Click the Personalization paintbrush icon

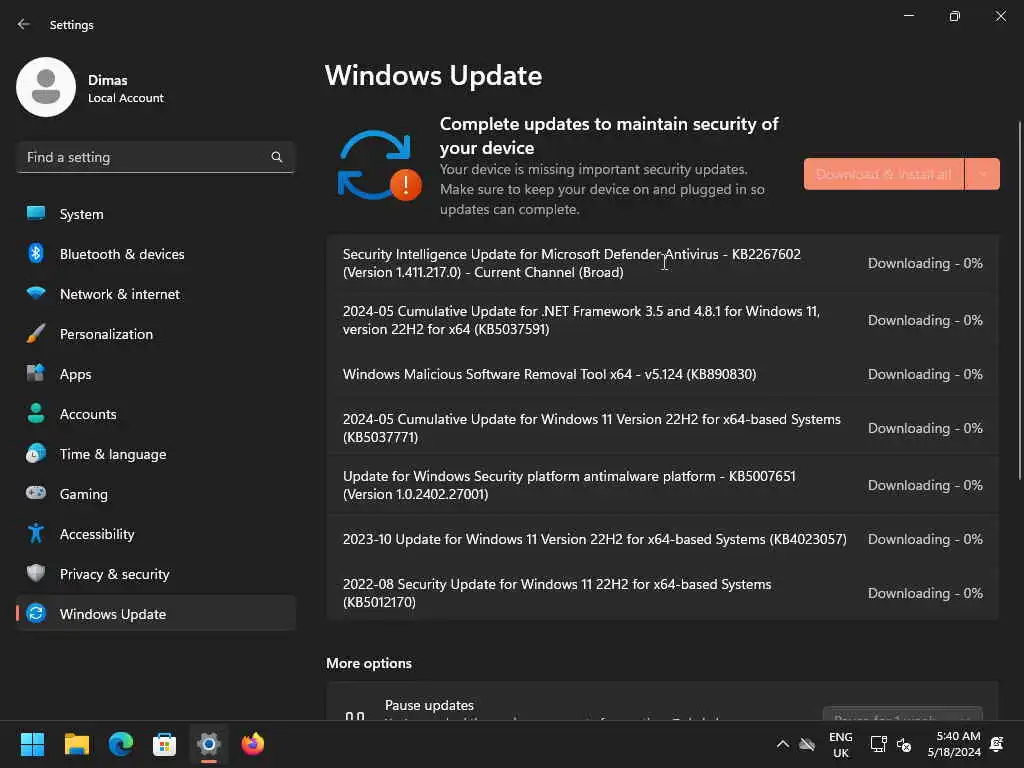point(36,334)
